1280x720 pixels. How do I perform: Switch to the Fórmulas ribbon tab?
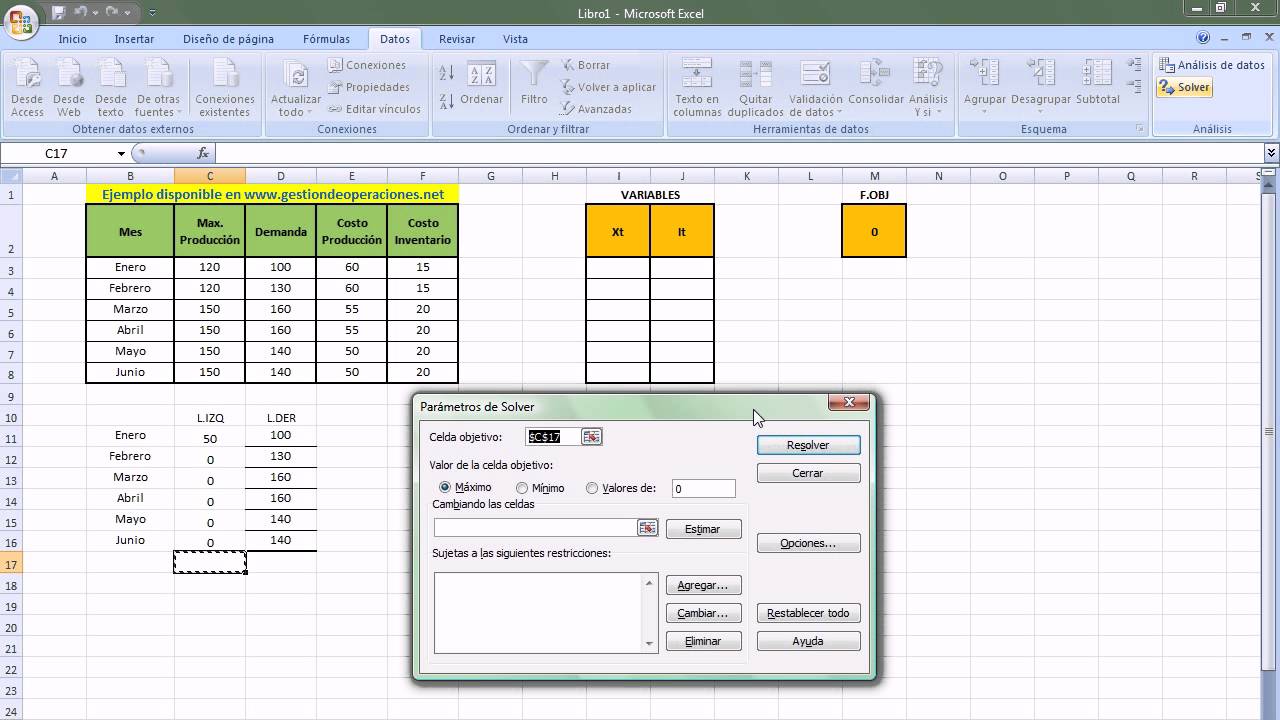(326, 38)
